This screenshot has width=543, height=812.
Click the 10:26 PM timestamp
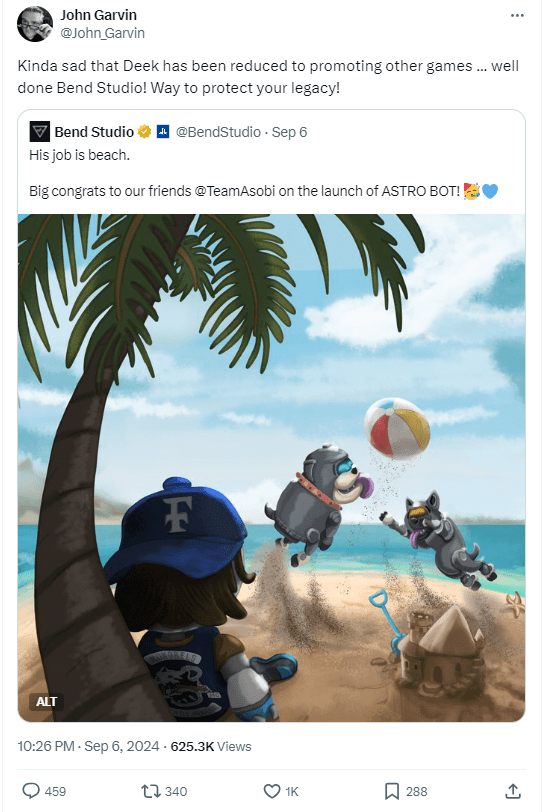click(x=46, y=746)
